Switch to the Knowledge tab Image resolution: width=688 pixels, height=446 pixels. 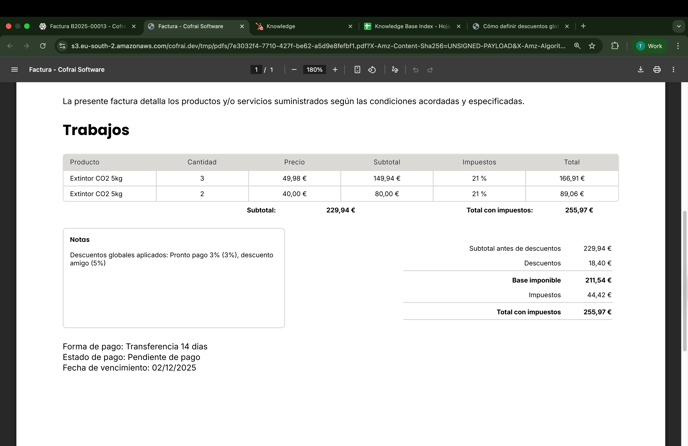click(x=304, y=26)
